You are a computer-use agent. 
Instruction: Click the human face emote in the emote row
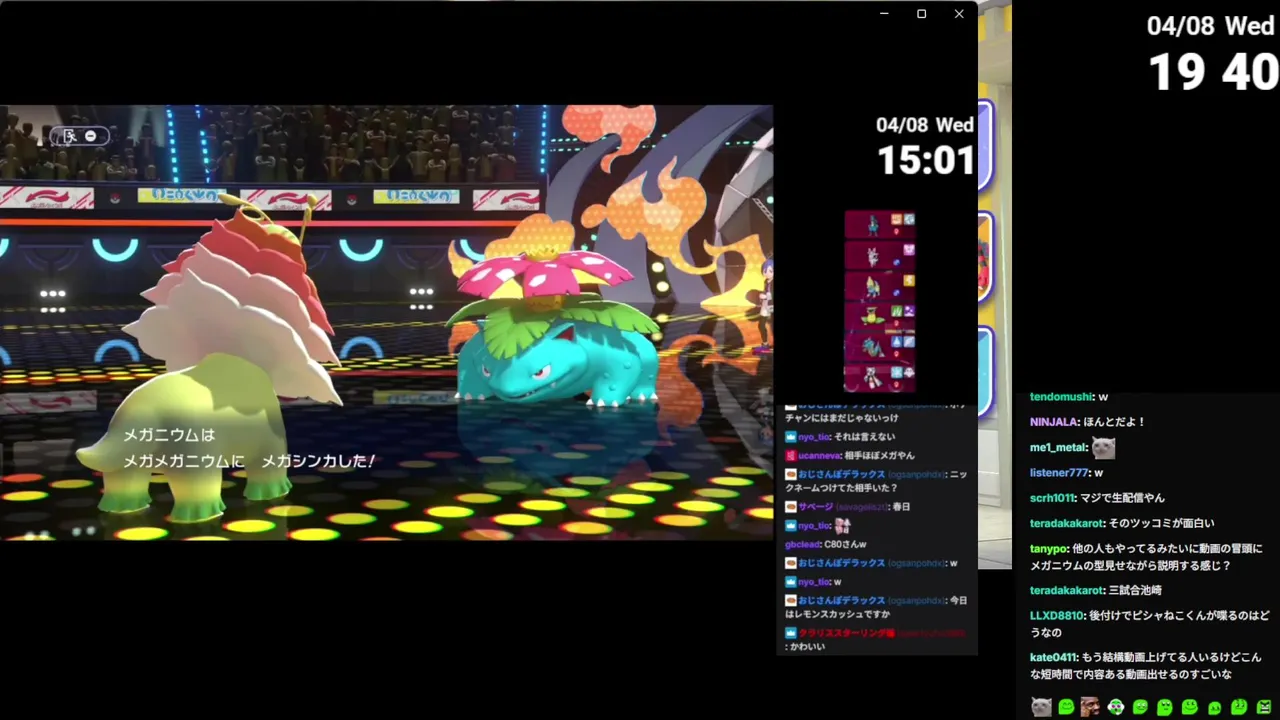(x=1090, y=707)
